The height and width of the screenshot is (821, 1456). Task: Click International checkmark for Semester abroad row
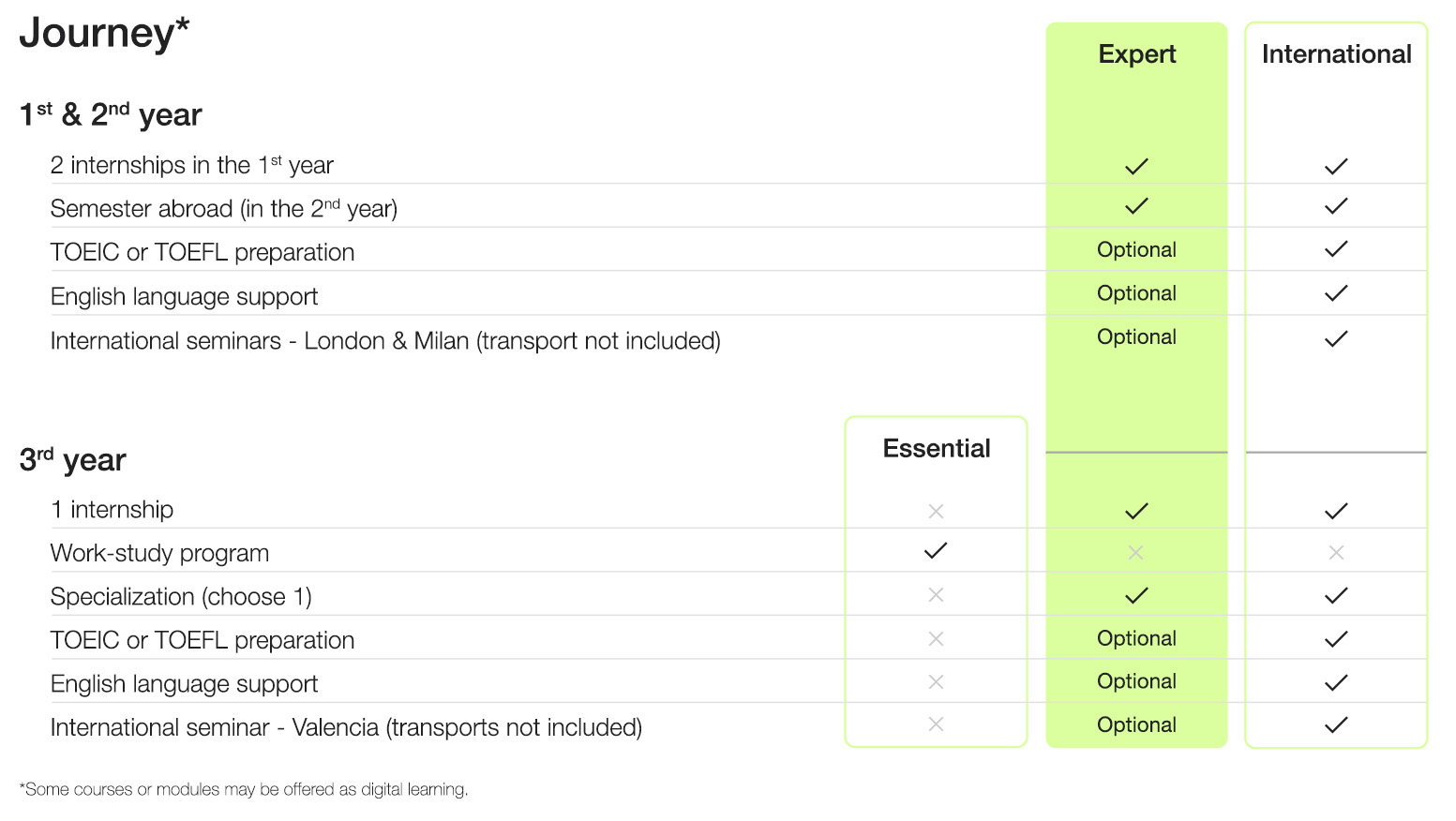[1336, 206]
